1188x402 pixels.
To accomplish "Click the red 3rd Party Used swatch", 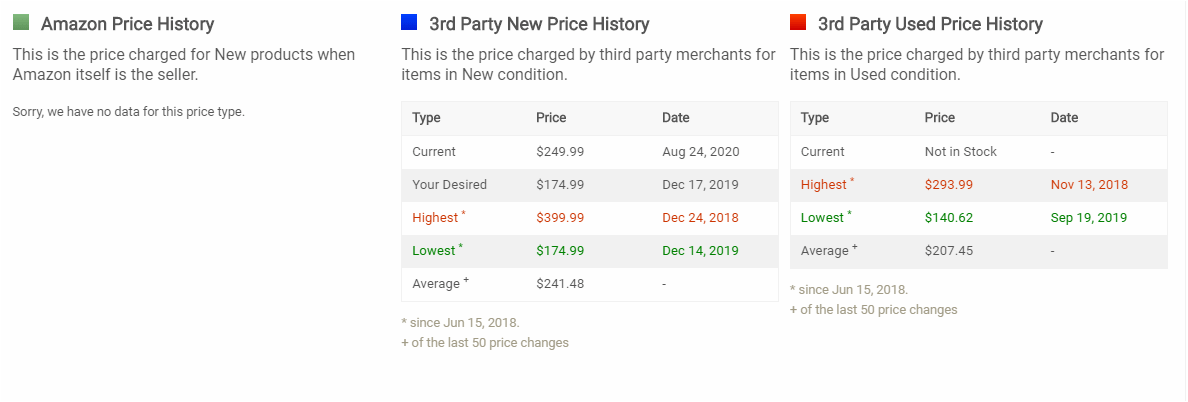I will 798,23.
